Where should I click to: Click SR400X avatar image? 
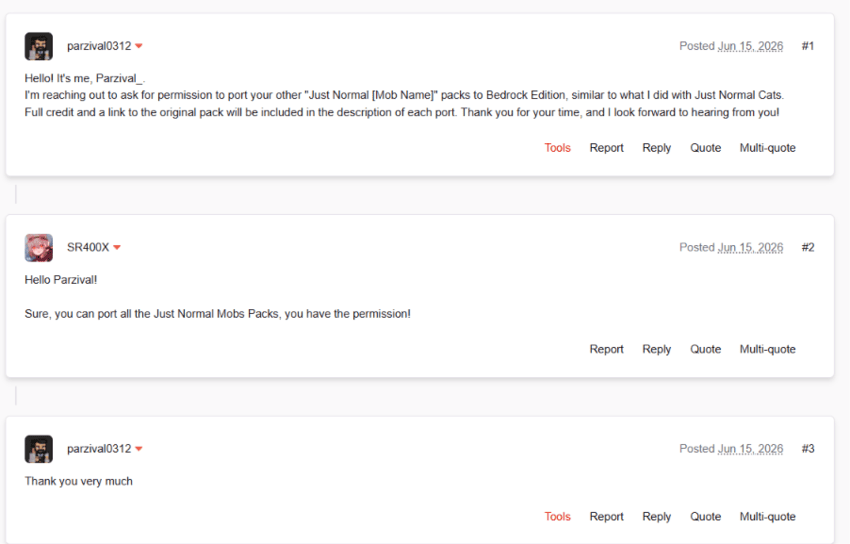(38, 248)
